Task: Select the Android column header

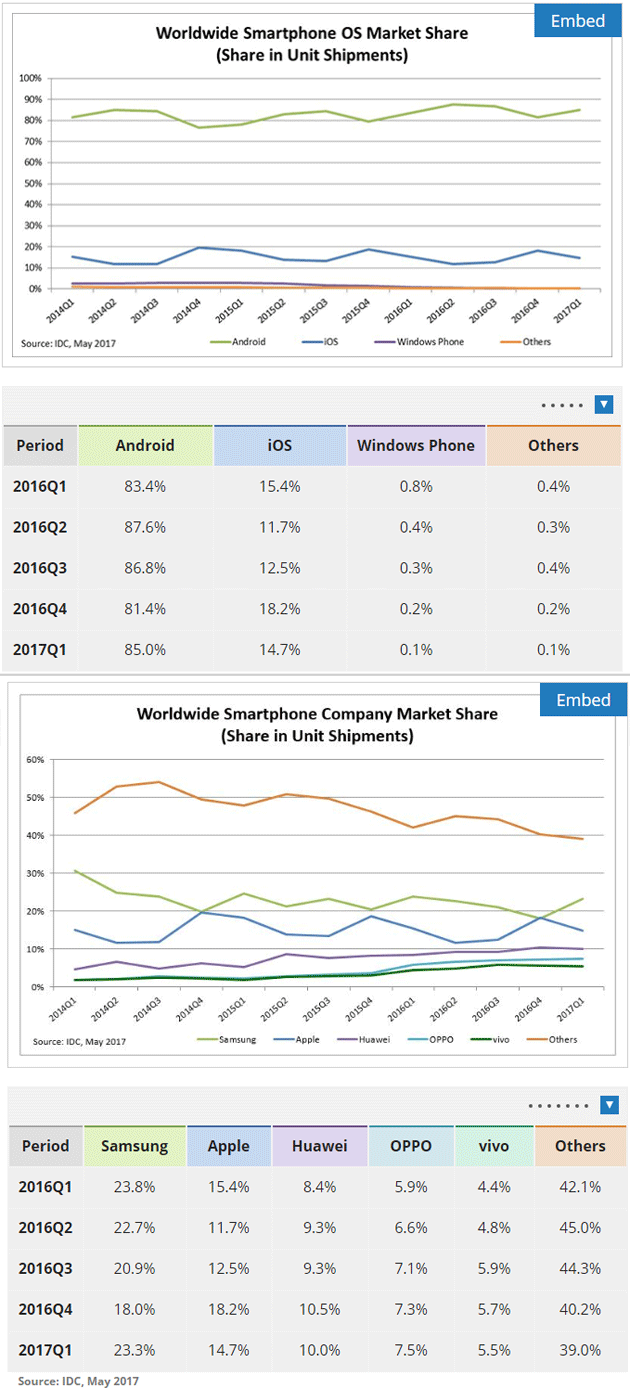Action: (x=145, y=446)
